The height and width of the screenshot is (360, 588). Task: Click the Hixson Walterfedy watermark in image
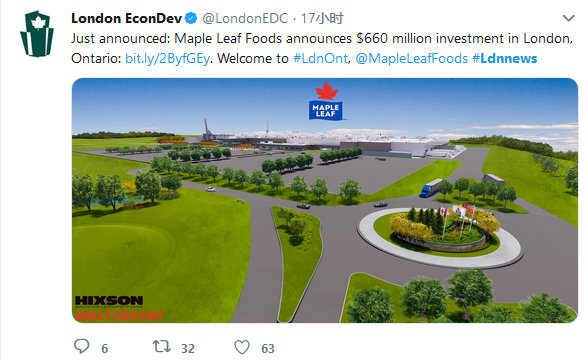point(119,308)
